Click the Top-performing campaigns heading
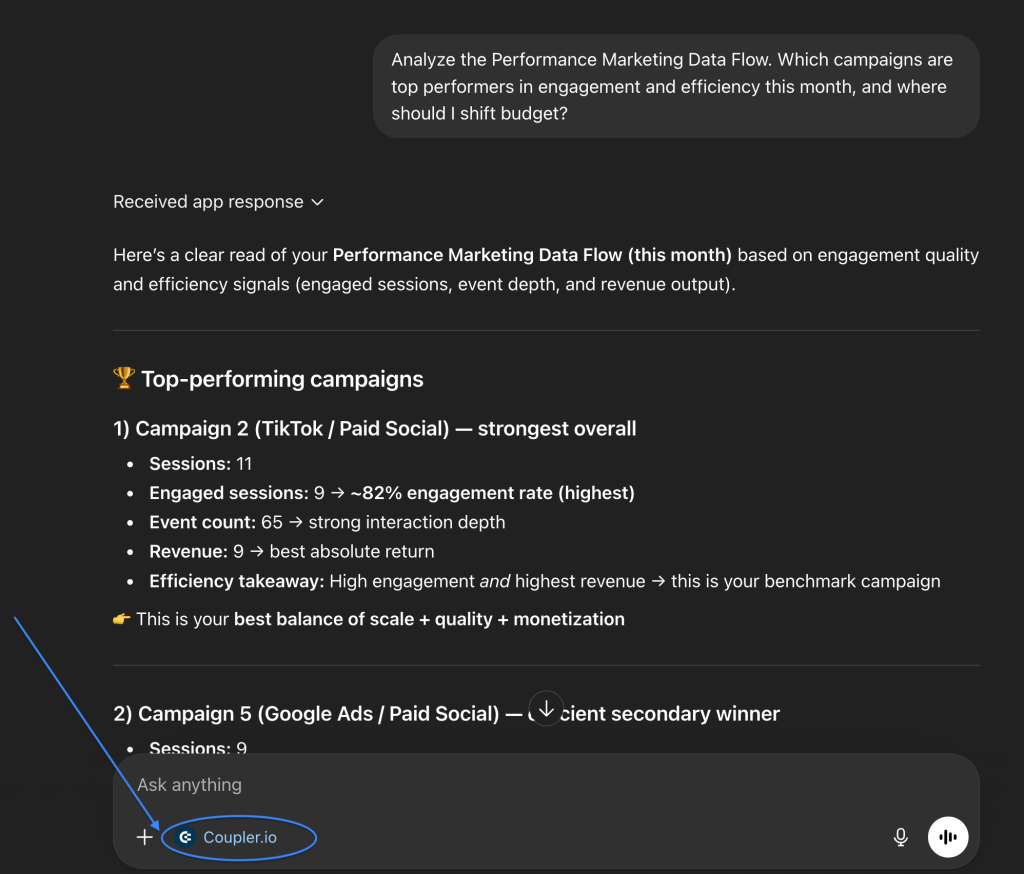1024x874 pixels. tap(282, 379)
